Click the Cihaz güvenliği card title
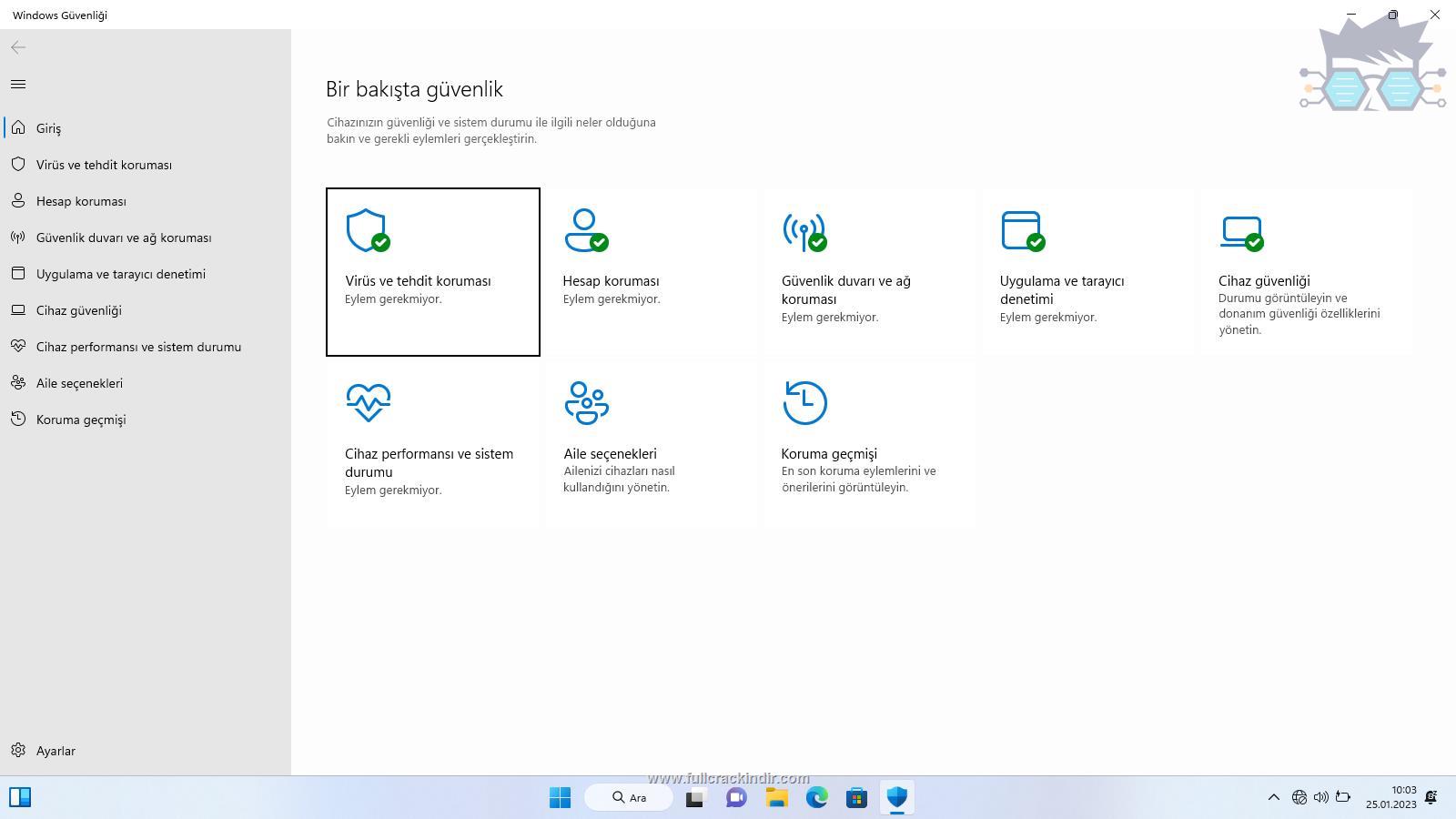1456x819 pixels. tap(1264, 281)
